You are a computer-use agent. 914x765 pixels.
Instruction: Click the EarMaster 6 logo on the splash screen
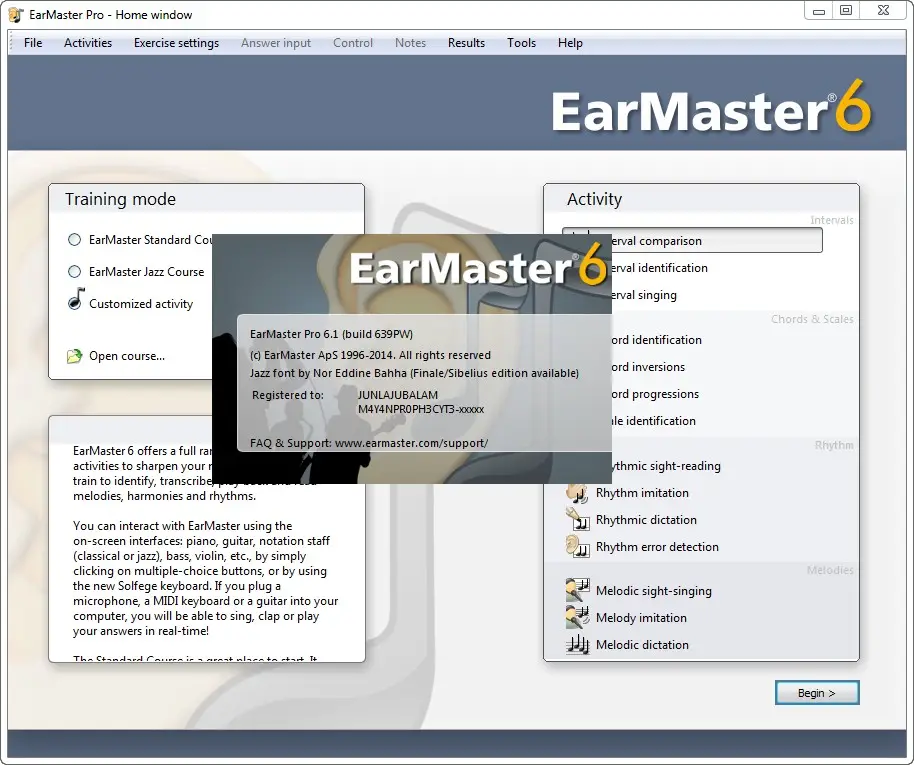pyautogui.click(x=478, y=265)
